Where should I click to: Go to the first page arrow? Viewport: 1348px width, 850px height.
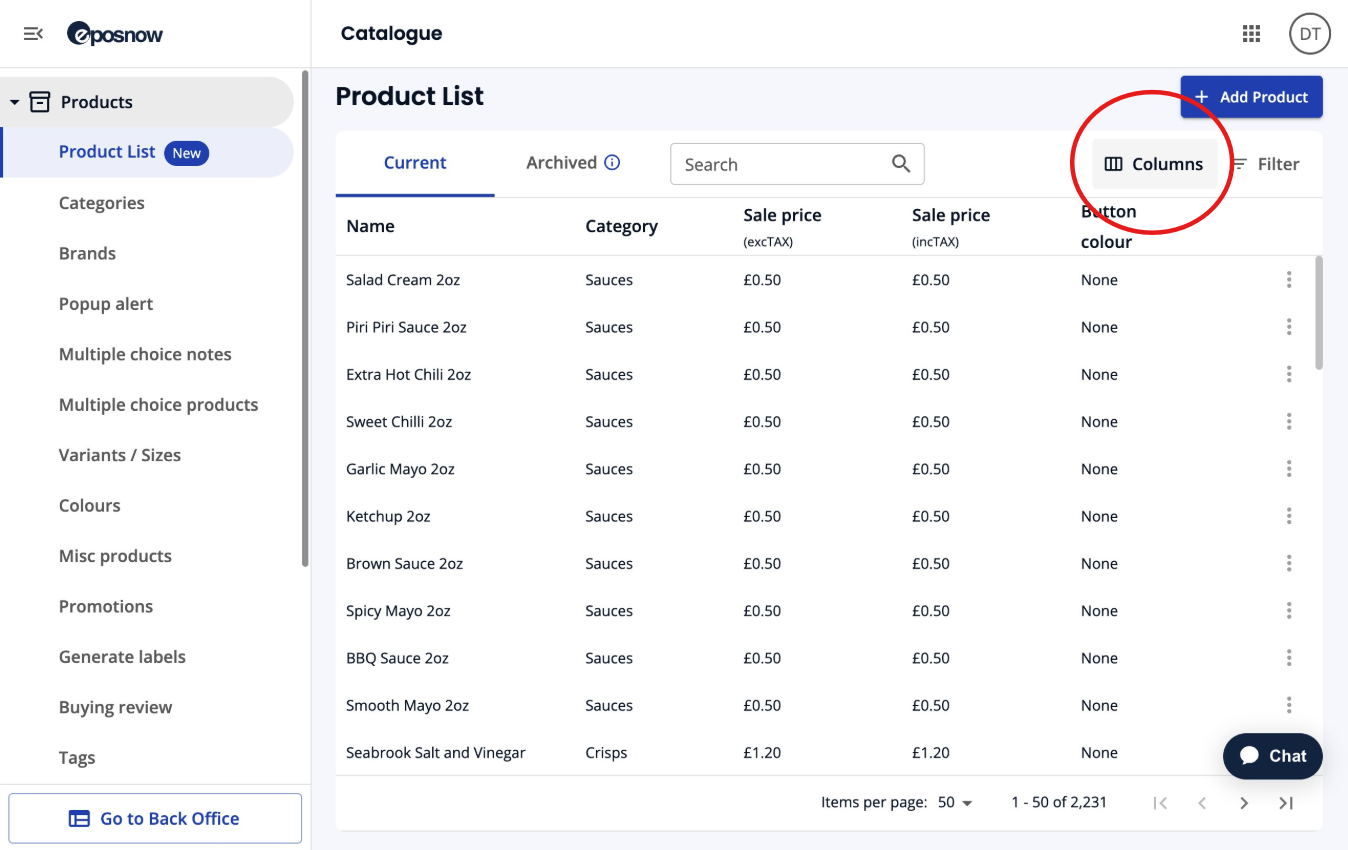tap(1160, 803)
